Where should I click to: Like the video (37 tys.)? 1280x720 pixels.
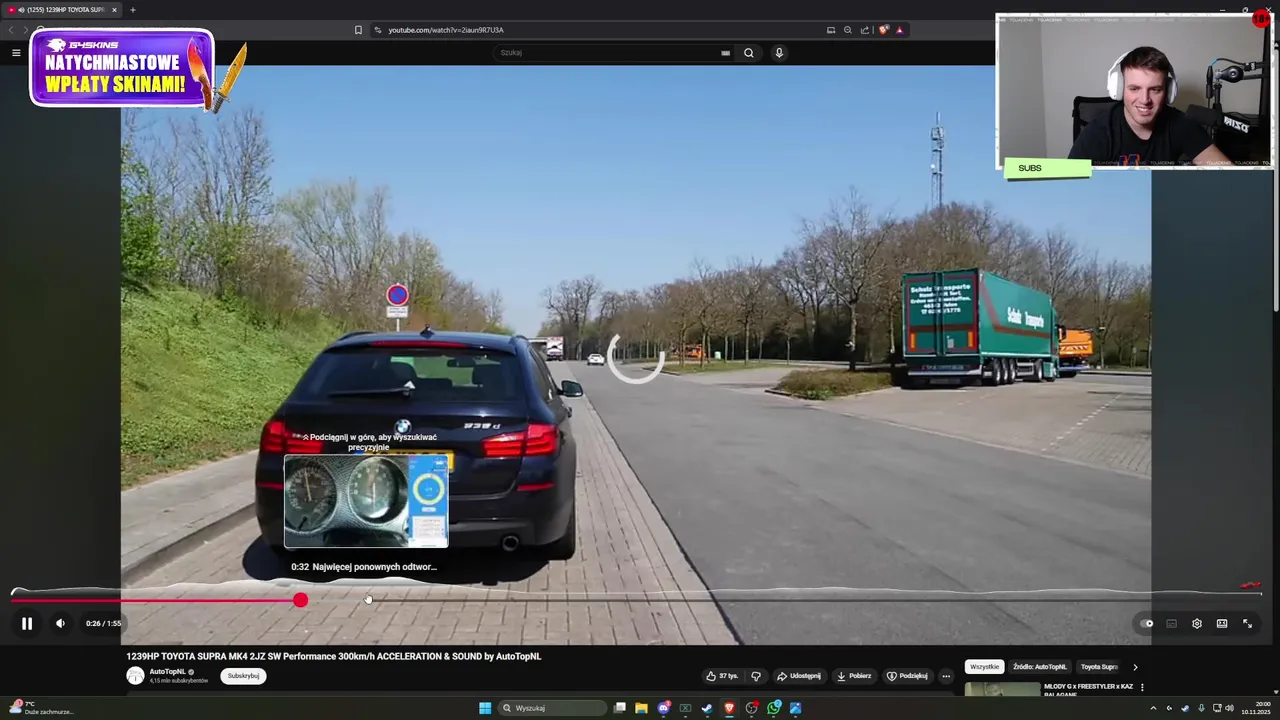722,676
